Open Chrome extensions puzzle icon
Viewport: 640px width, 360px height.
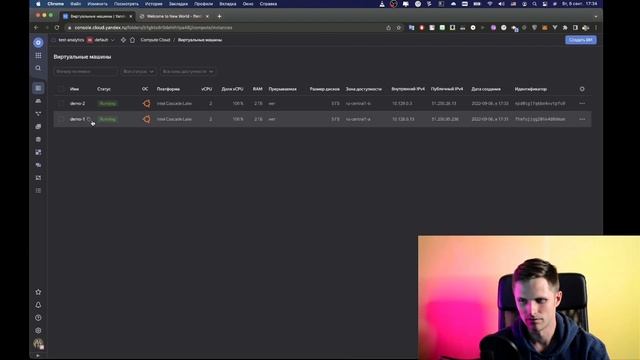pos(565,28)
